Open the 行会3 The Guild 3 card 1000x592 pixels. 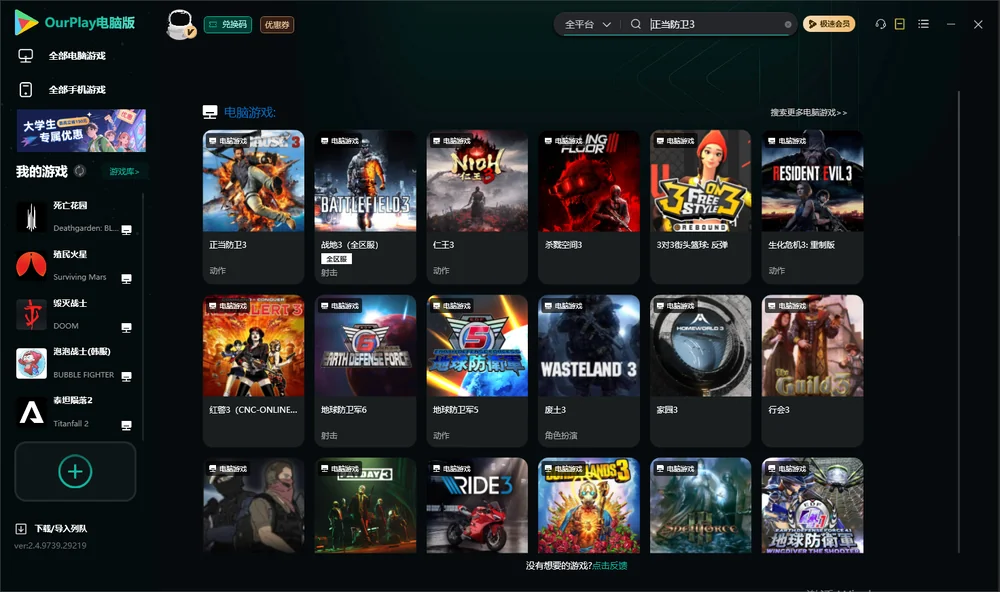click(x=812, y=371)
